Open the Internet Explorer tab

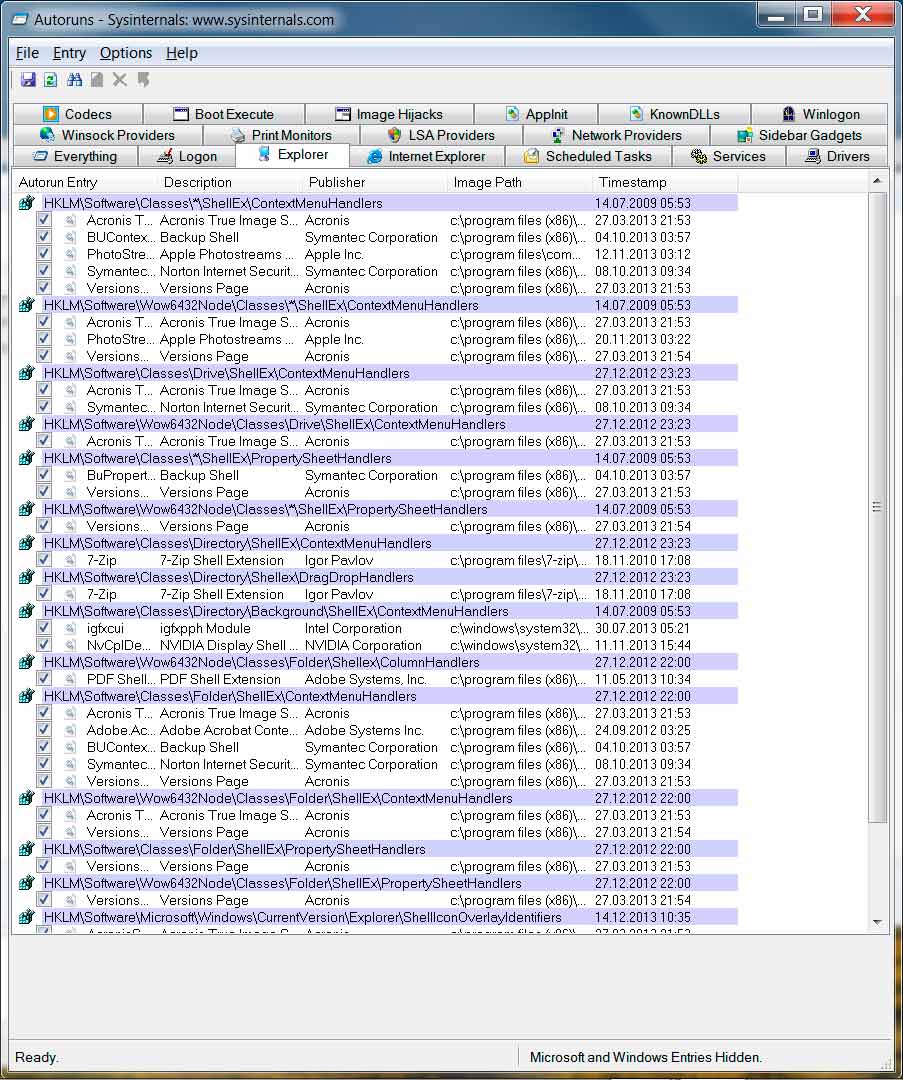click(426, 156)
